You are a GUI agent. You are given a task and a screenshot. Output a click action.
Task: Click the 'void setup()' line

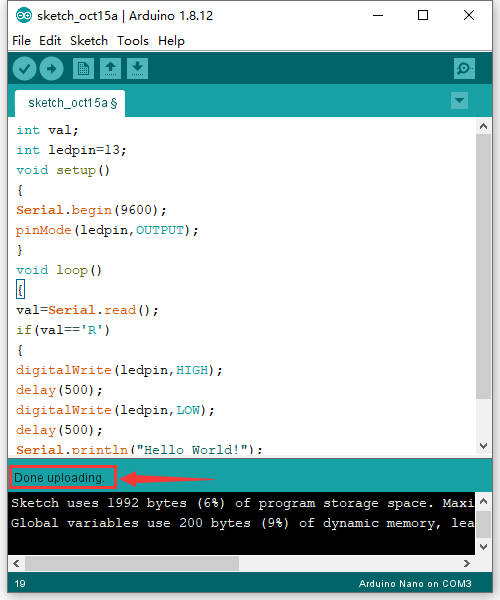pyautogui.click(x=63, y=170)
